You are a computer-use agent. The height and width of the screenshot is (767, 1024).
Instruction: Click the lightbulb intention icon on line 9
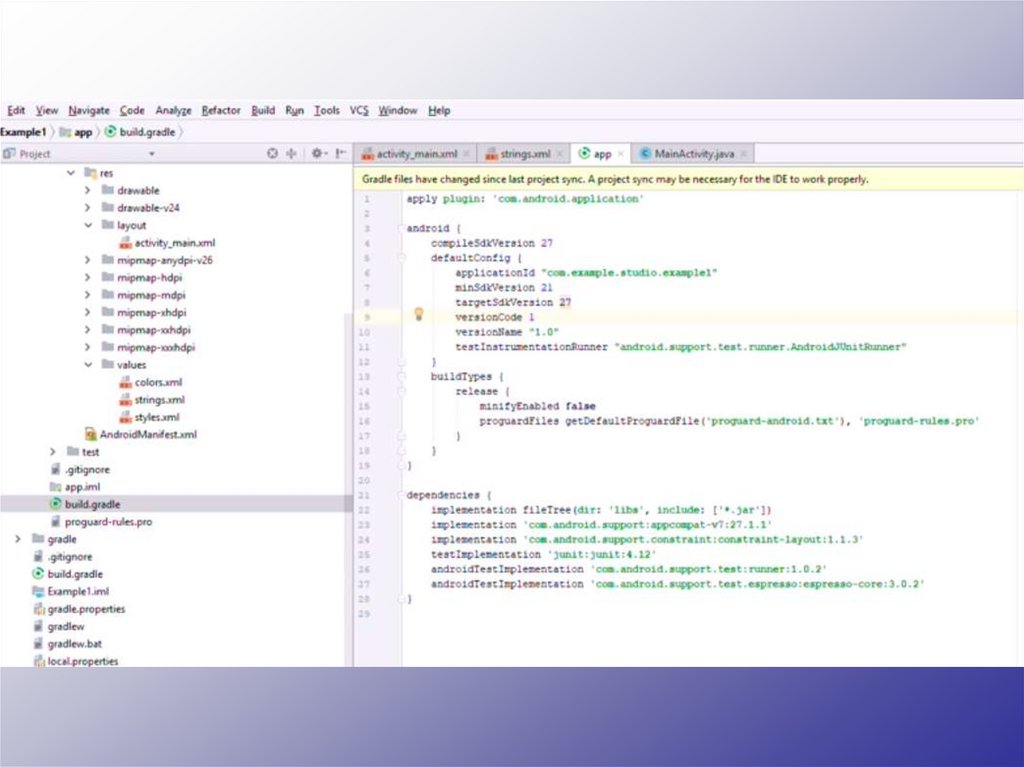pyautogui.click(x=419, y=314)
